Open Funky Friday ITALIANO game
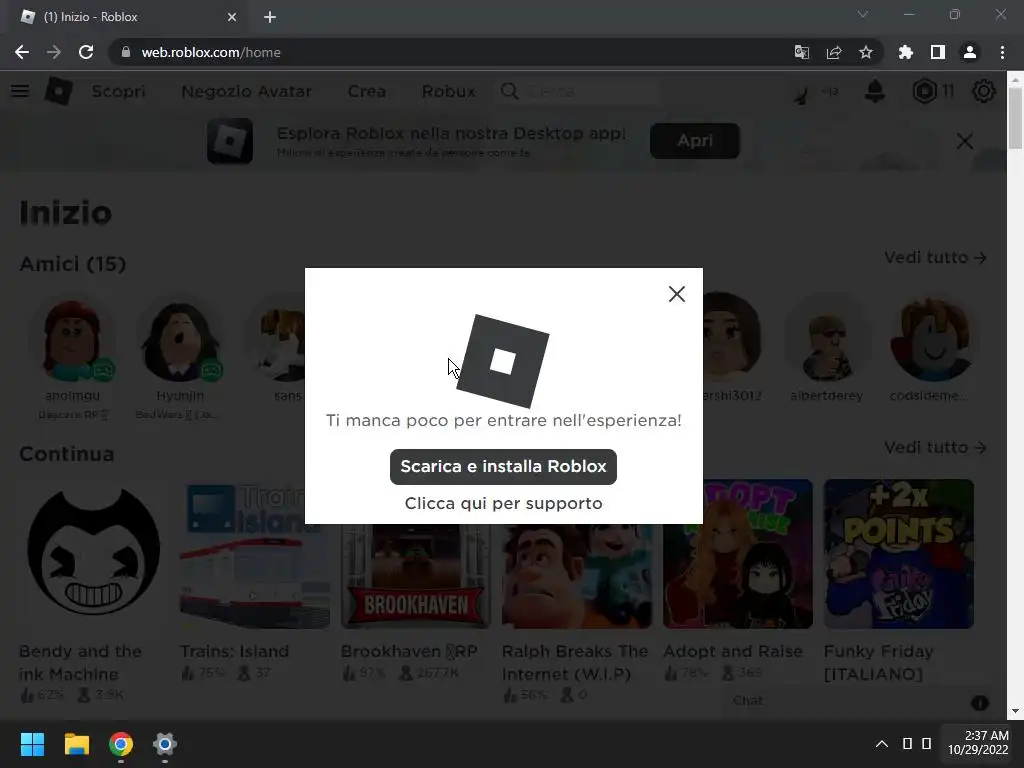1024x768 pixels. point(899,554)
